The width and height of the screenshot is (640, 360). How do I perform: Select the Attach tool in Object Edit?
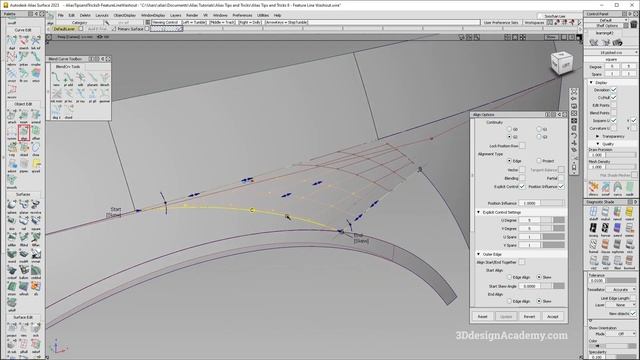(11, 117)
